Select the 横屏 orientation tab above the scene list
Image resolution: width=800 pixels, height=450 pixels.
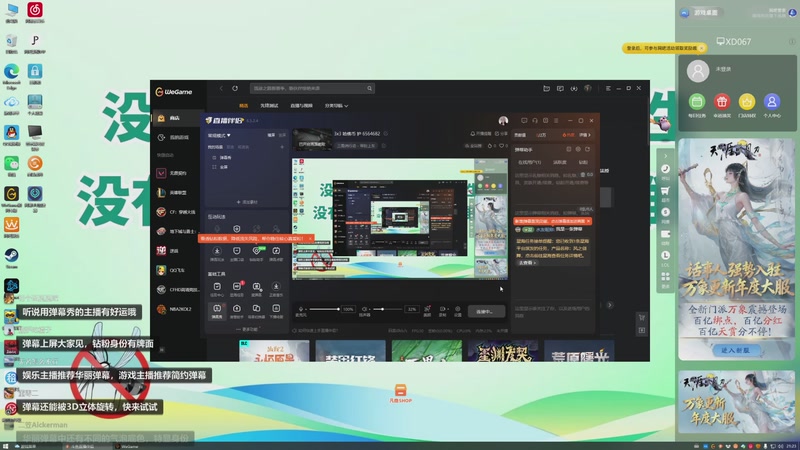click(x=272, y=135)
